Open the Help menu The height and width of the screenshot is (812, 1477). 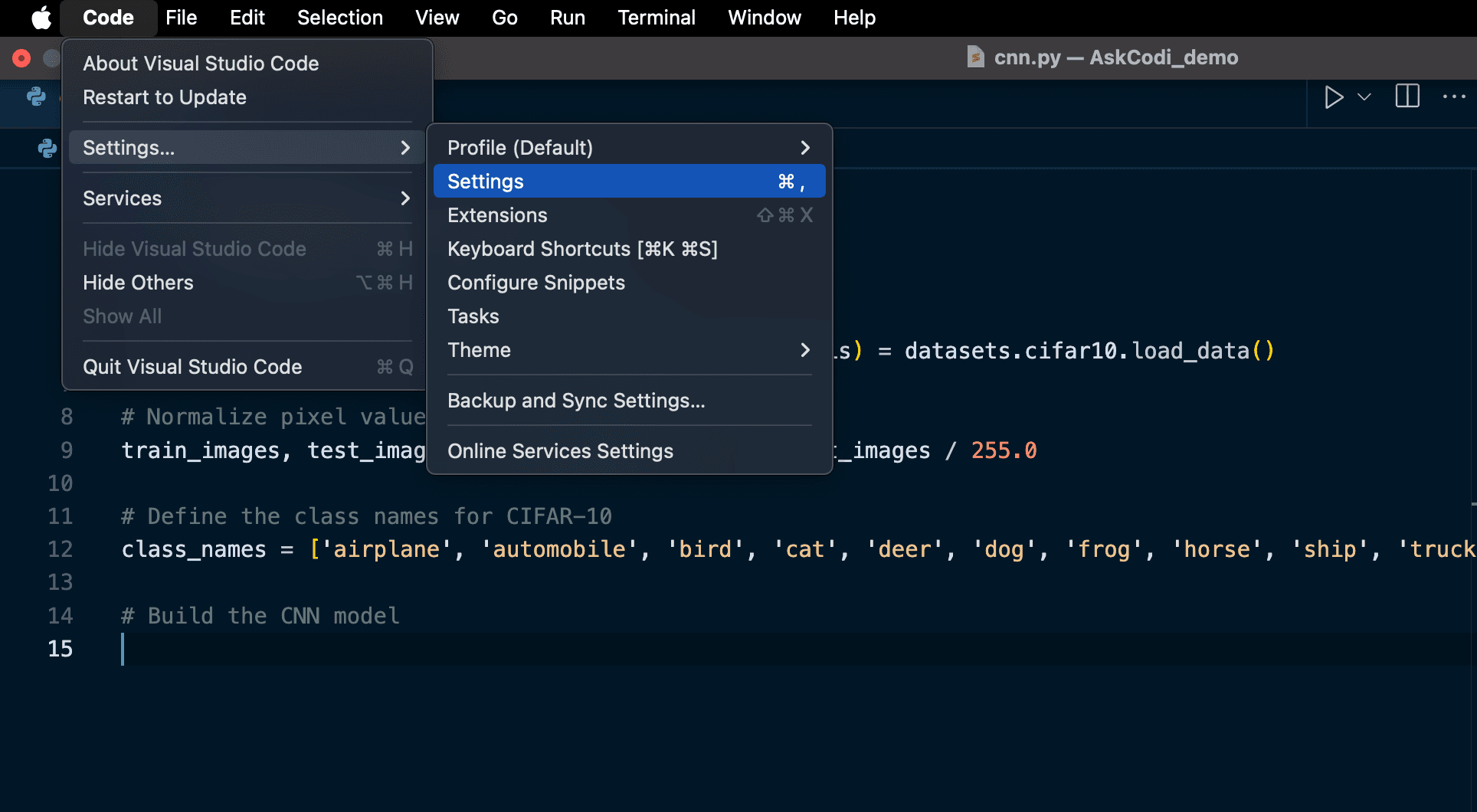point(854,18)
